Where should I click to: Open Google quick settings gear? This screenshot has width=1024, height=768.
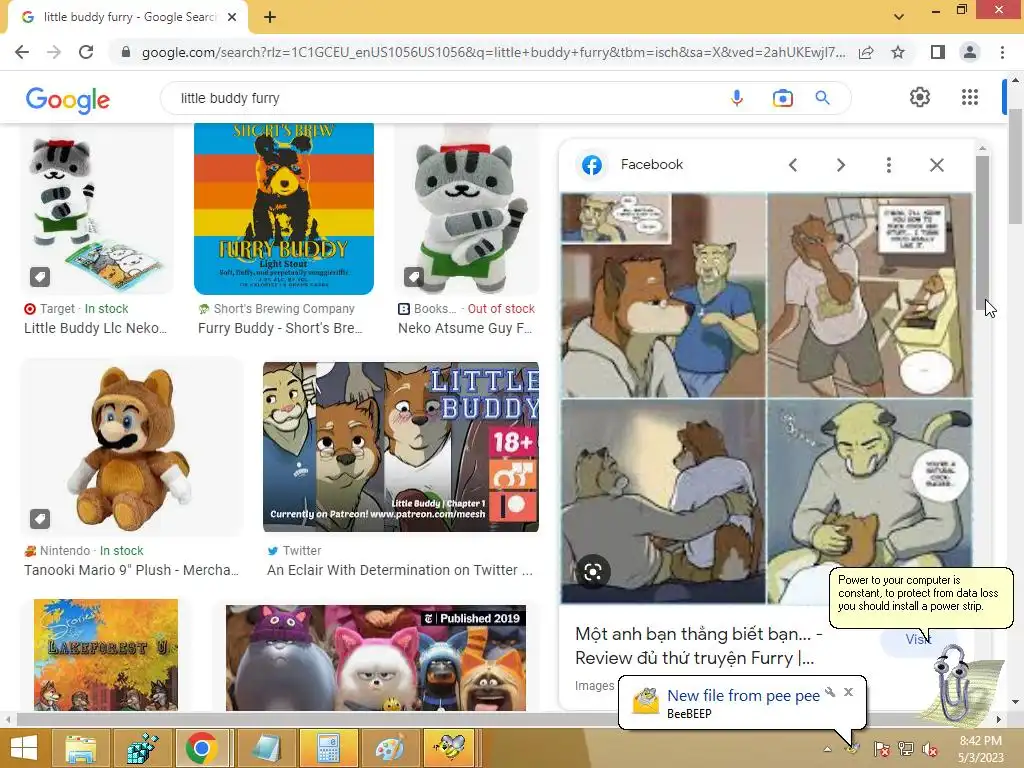[920, 97]
